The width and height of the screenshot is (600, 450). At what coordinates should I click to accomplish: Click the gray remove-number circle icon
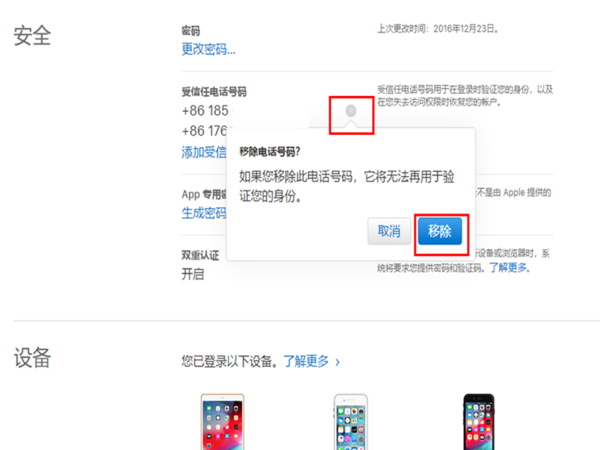coord(351,111)
